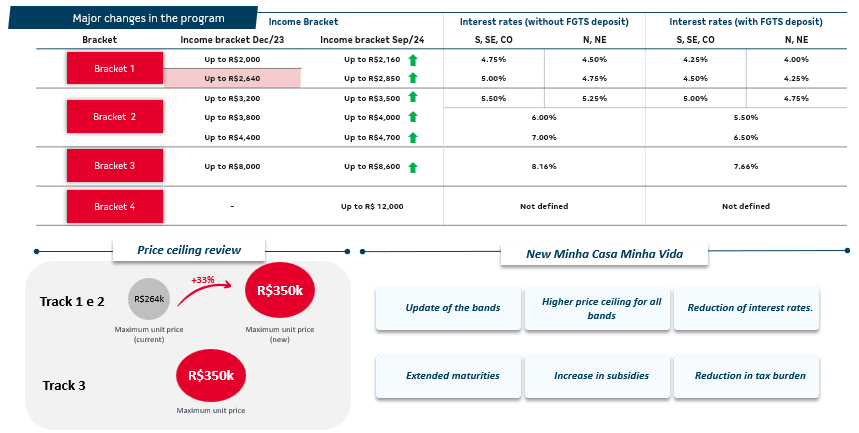Click the Up to R$4,700 text
This screenshot has width=859, height=433.
pyautogui.click(x=372, y=137)
